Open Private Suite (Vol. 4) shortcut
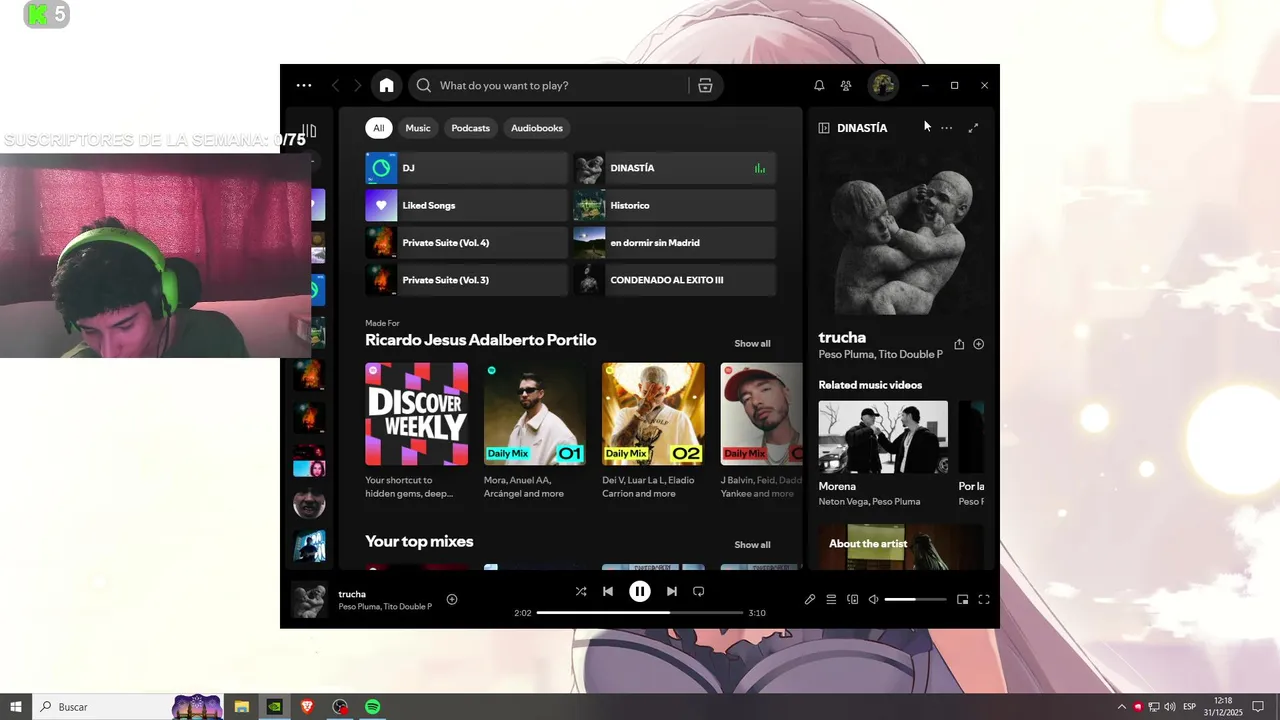Screen dimensions: 1280x720 466,243
